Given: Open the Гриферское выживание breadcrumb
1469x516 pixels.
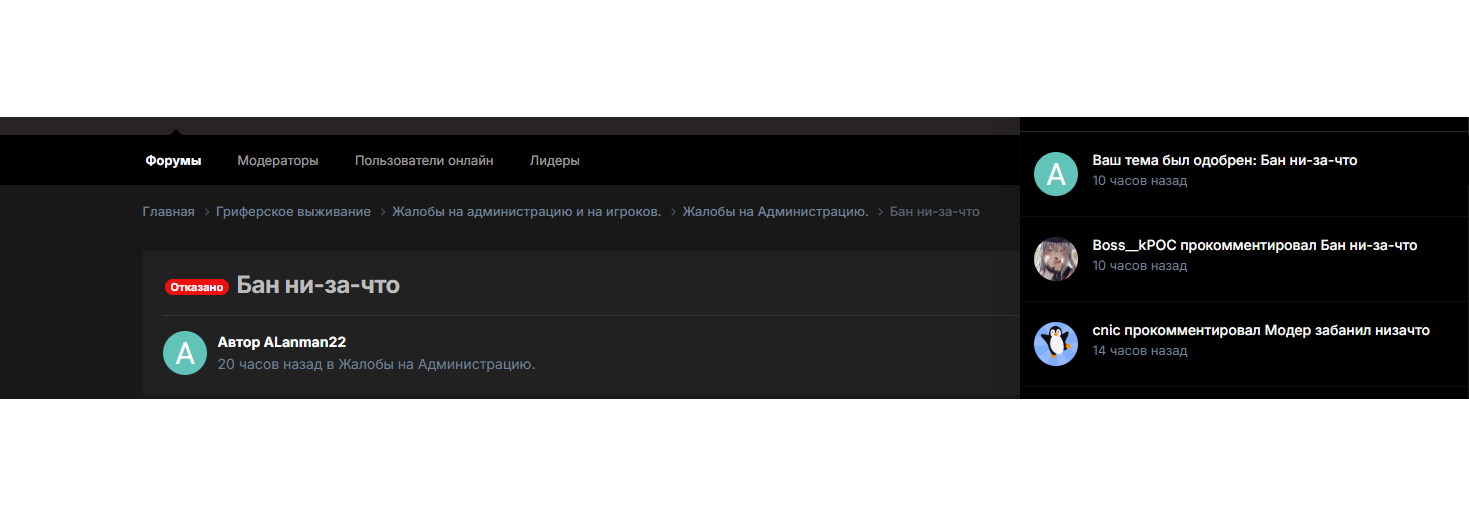Looking at the screenshot, I should click(293, 212).
